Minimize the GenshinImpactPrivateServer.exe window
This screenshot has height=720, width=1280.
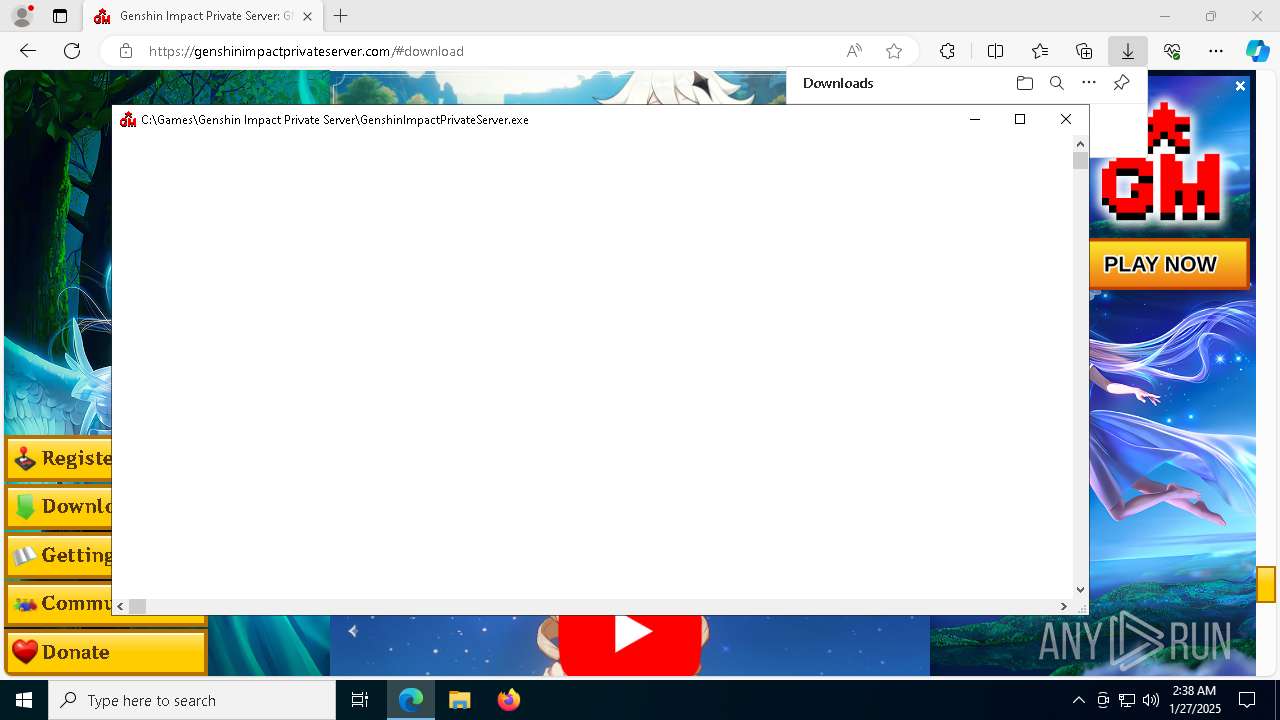click(x=975, y=119)
